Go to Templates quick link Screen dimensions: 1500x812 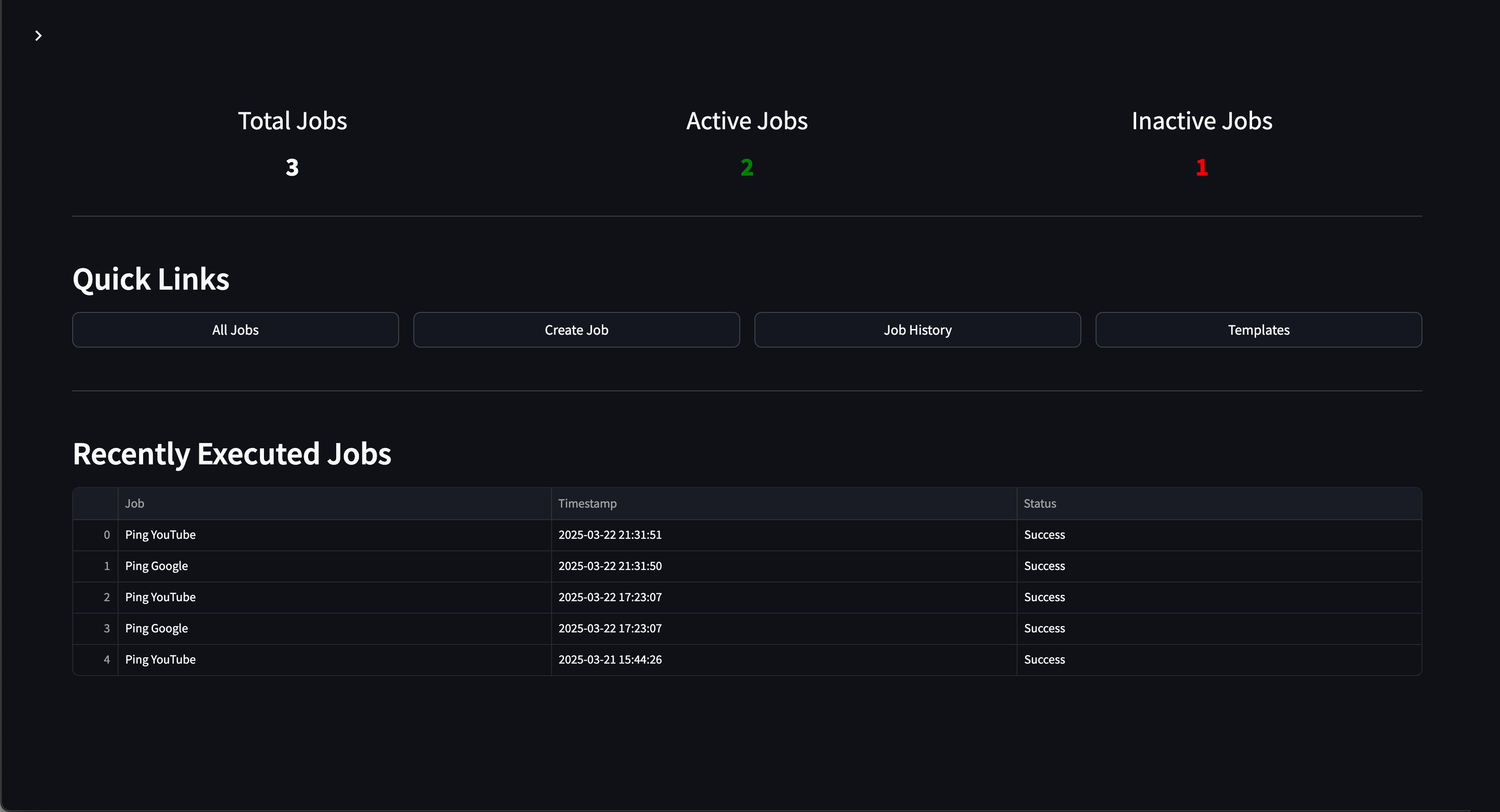(x=1258, y=330)
